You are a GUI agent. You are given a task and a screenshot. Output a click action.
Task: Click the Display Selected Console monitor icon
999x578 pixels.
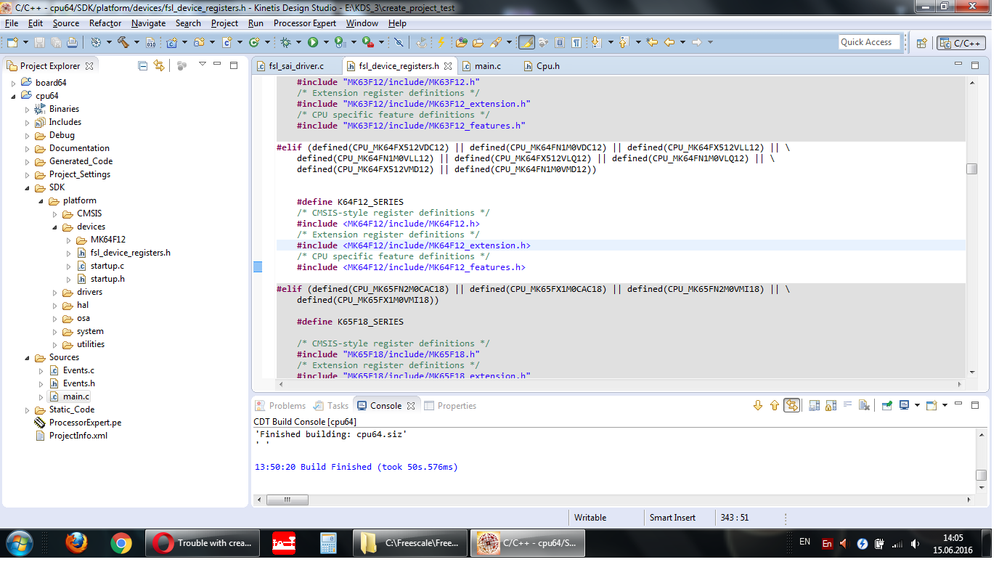tap(904, 405)
